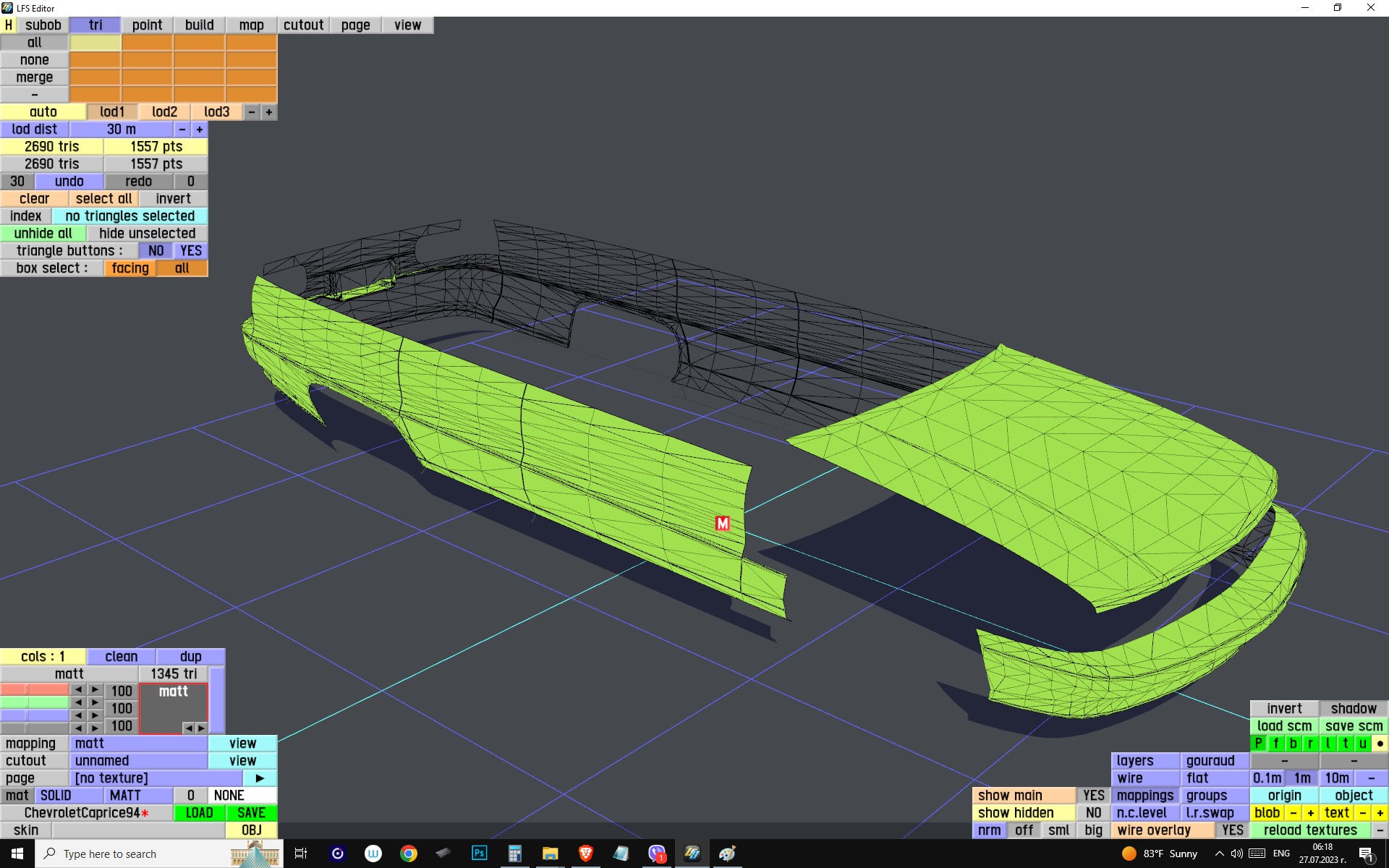The height and width of the screenshot is (868, 1389).
Task: Toggle wire overlay YES button
Action: tap(1232, 830)
